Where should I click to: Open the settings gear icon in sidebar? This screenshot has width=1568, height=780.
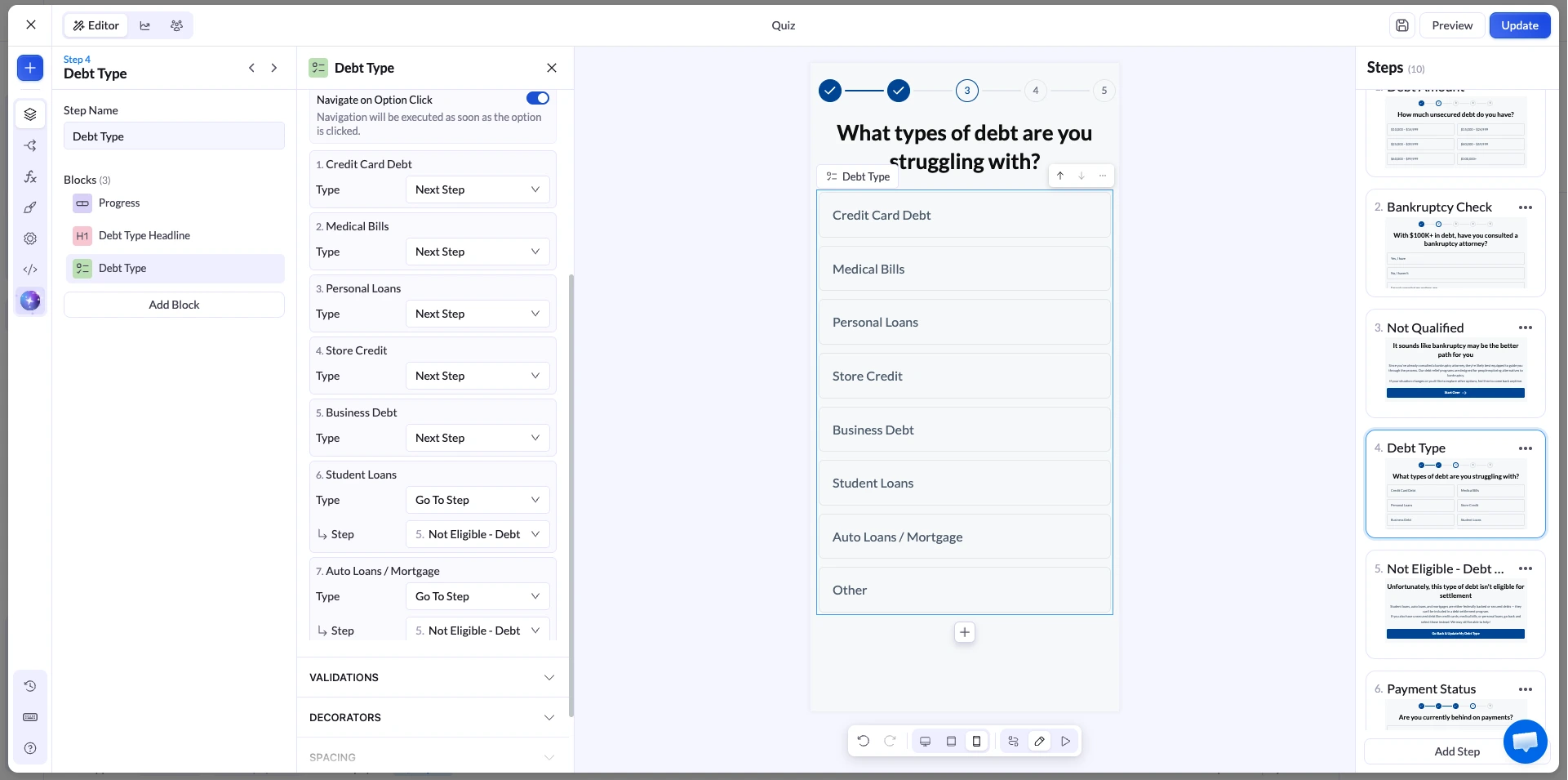tap(30, 238)
